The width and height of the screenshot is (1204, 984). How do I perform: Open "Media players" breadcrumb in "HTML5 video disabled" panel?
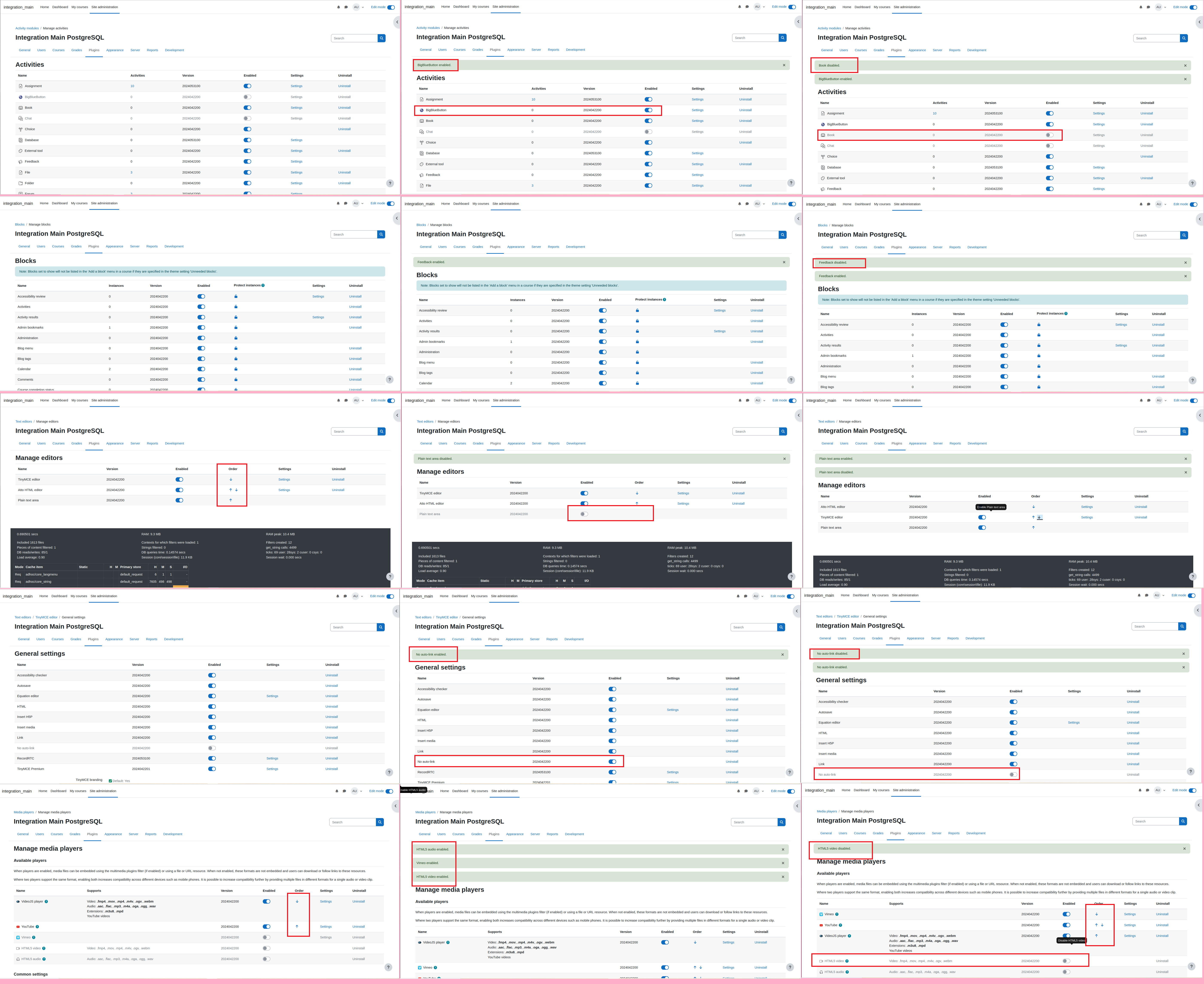pyautogui.click(x=827, y=812)
